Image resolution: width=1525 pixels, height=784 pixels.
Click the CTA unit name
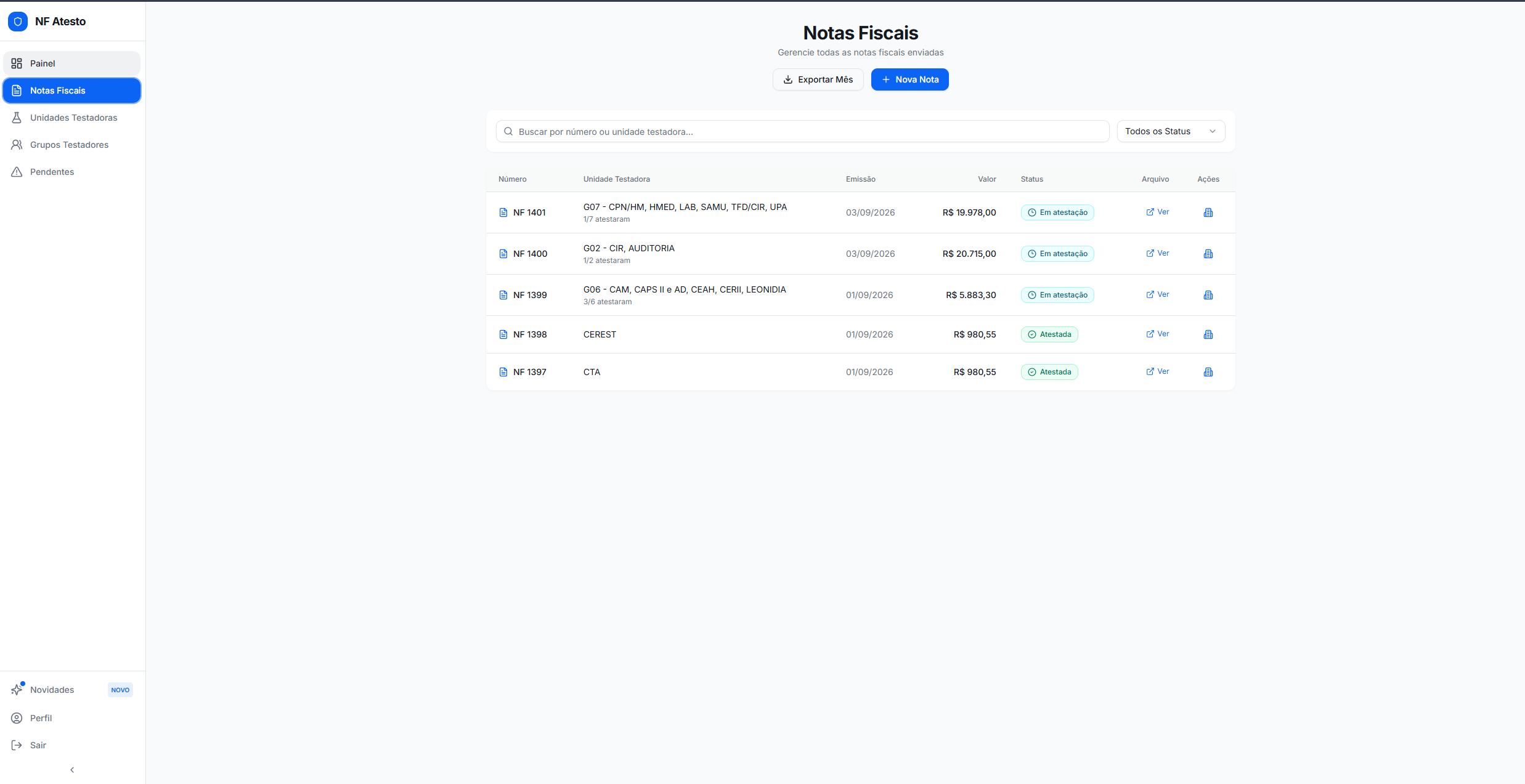pos(592,372)
